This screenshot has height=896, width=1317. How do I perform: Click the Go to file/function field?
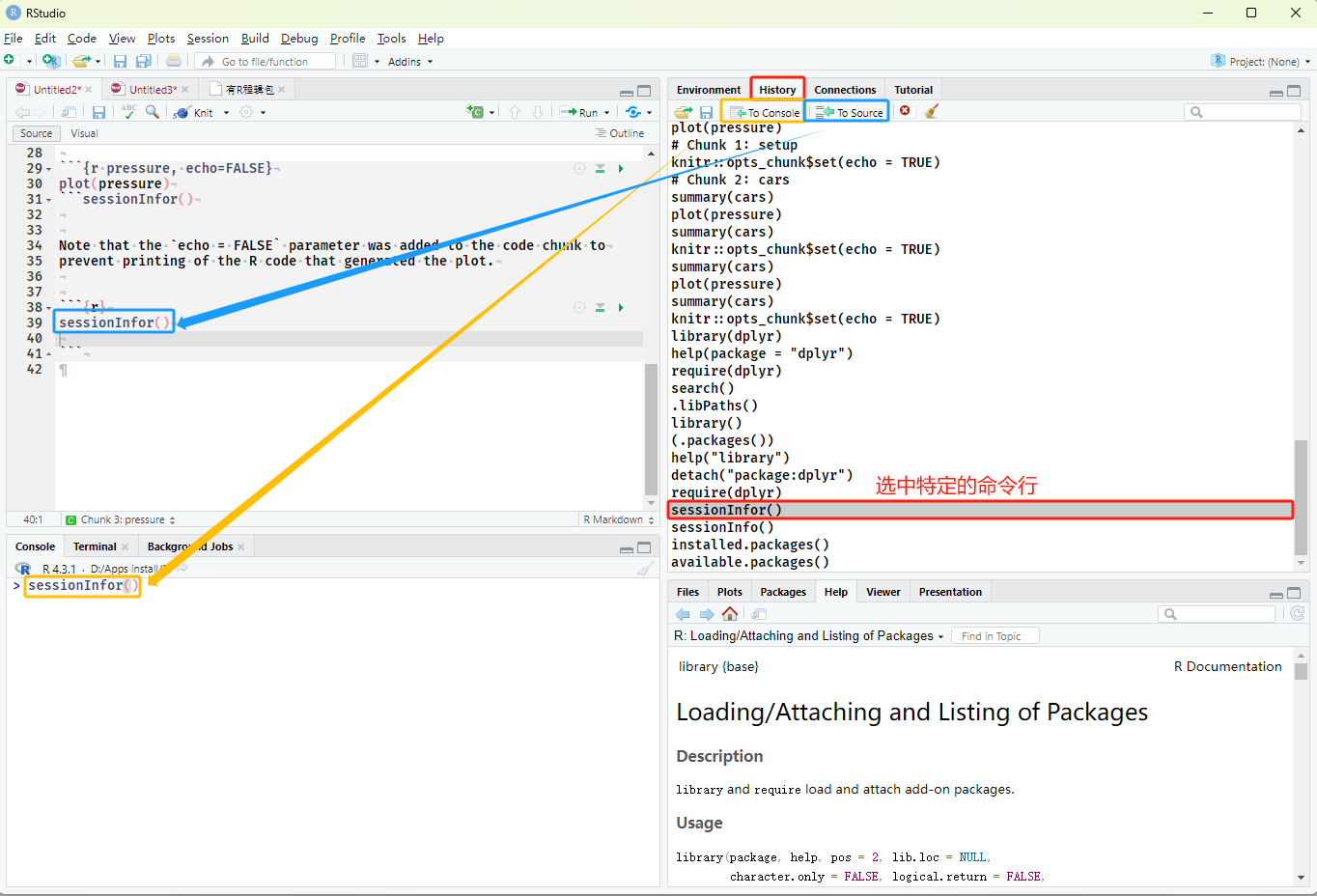pyautogui.click(x=265, y=61)
